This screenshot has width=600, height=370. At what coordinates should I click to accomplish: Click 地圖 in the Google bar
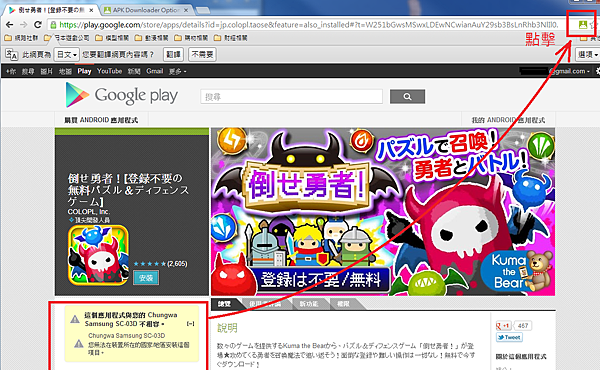tap(65, 71)
